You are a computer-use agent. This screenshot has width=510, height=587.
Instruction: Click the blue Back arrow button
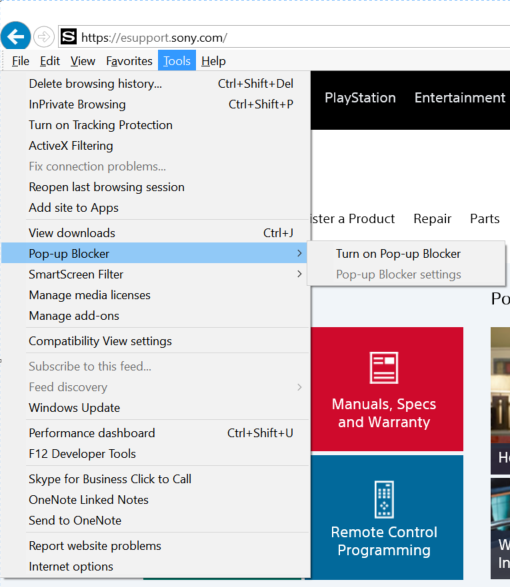pyautogui.click(x=16, y=36)
